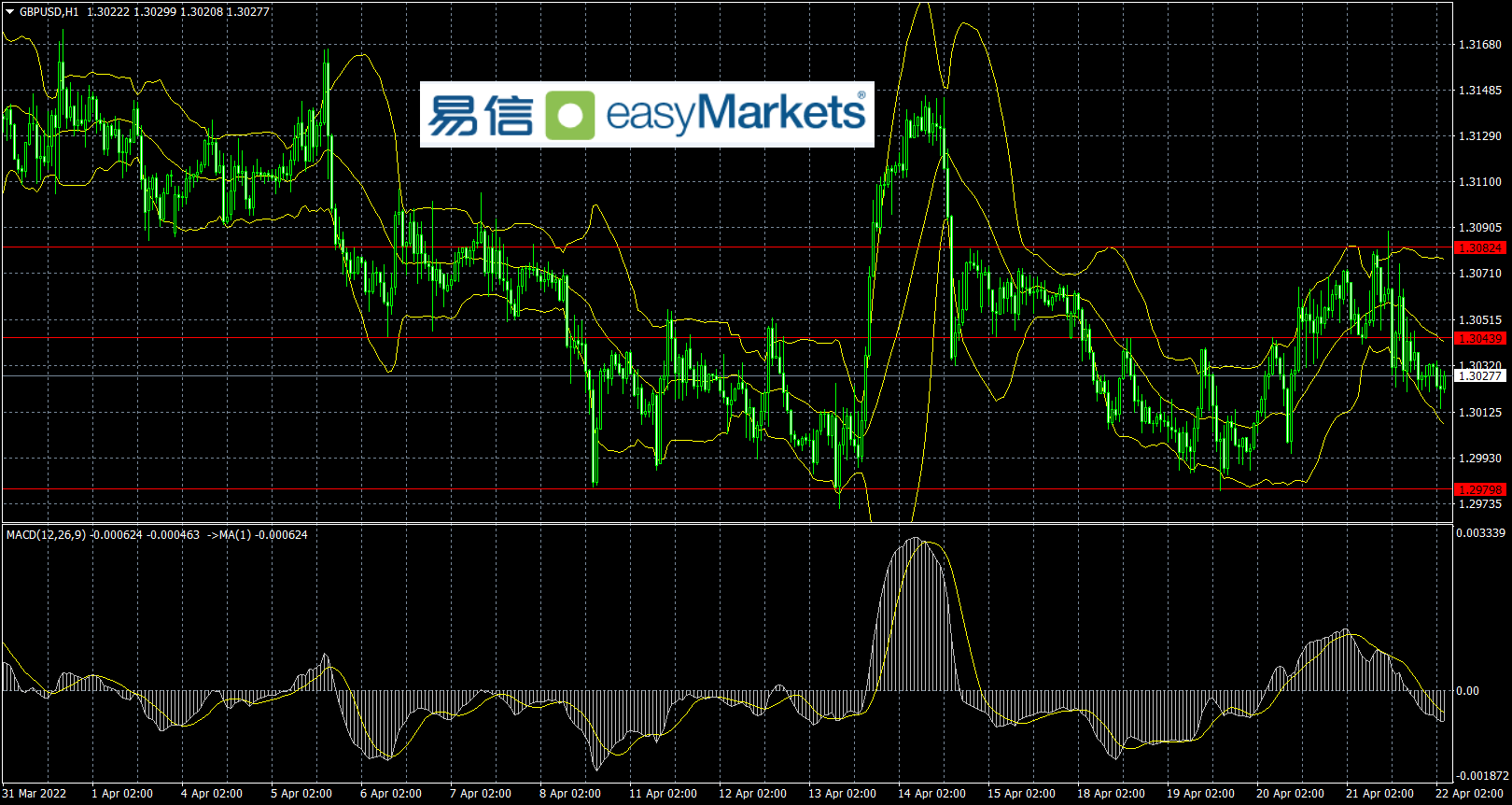Click the 12 Apr 02:00 time label

pos(752,794)
